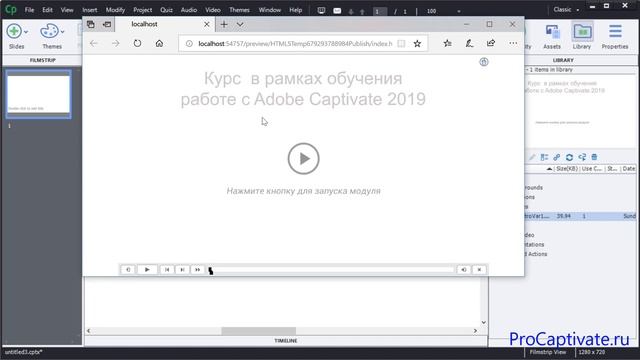Click the playbar previous slide button

point(167,269)
